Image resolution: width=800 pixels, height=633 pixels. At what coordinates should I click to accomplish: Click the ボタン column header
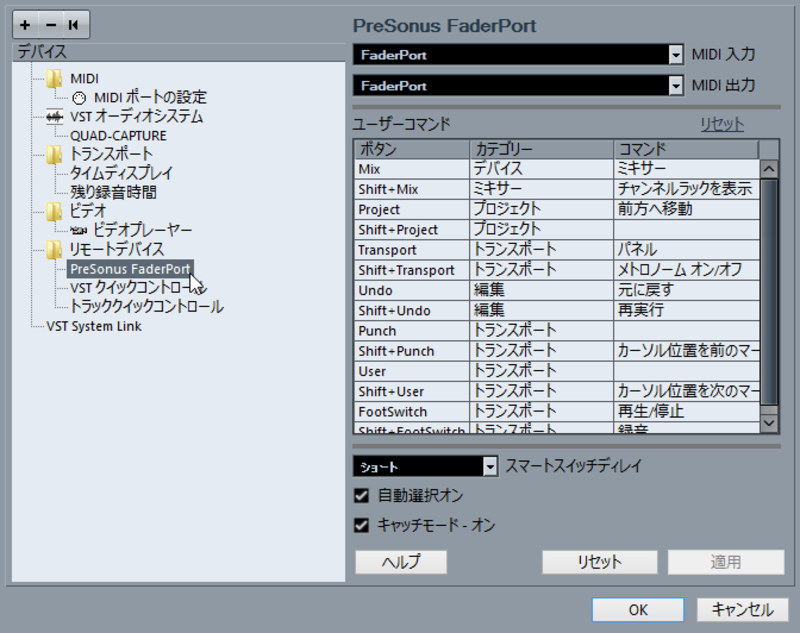click(412, 149)
